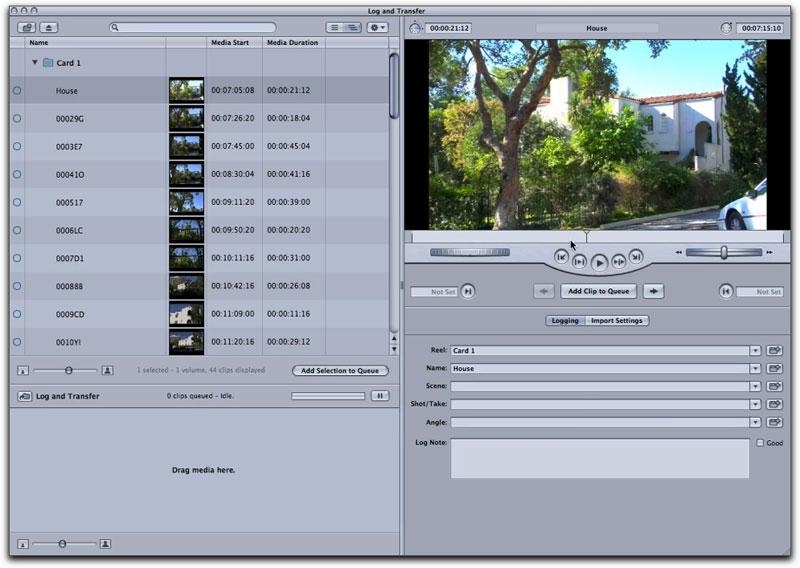Click scroll up arrow in clip list

point(393,338)
